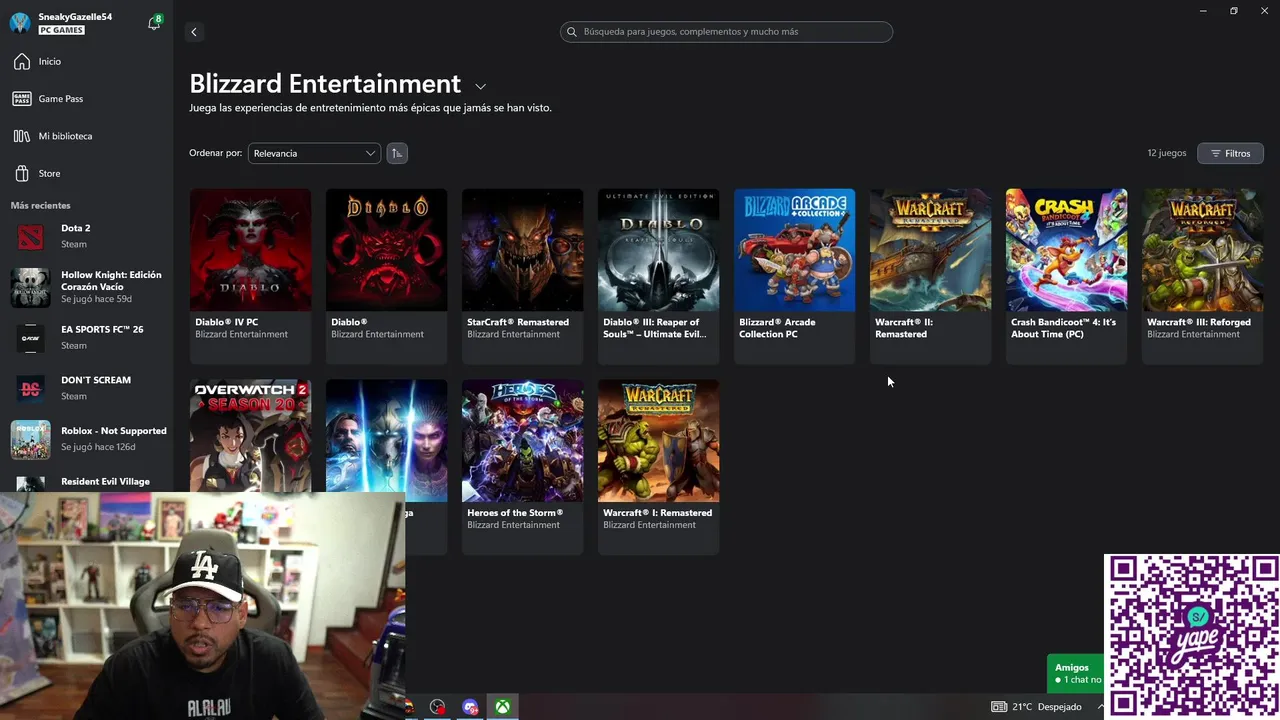The height and width of the screenshot is (720, 1280).
Task: Launch Dota 2 from recent list
Action: [x=86, y=236]
